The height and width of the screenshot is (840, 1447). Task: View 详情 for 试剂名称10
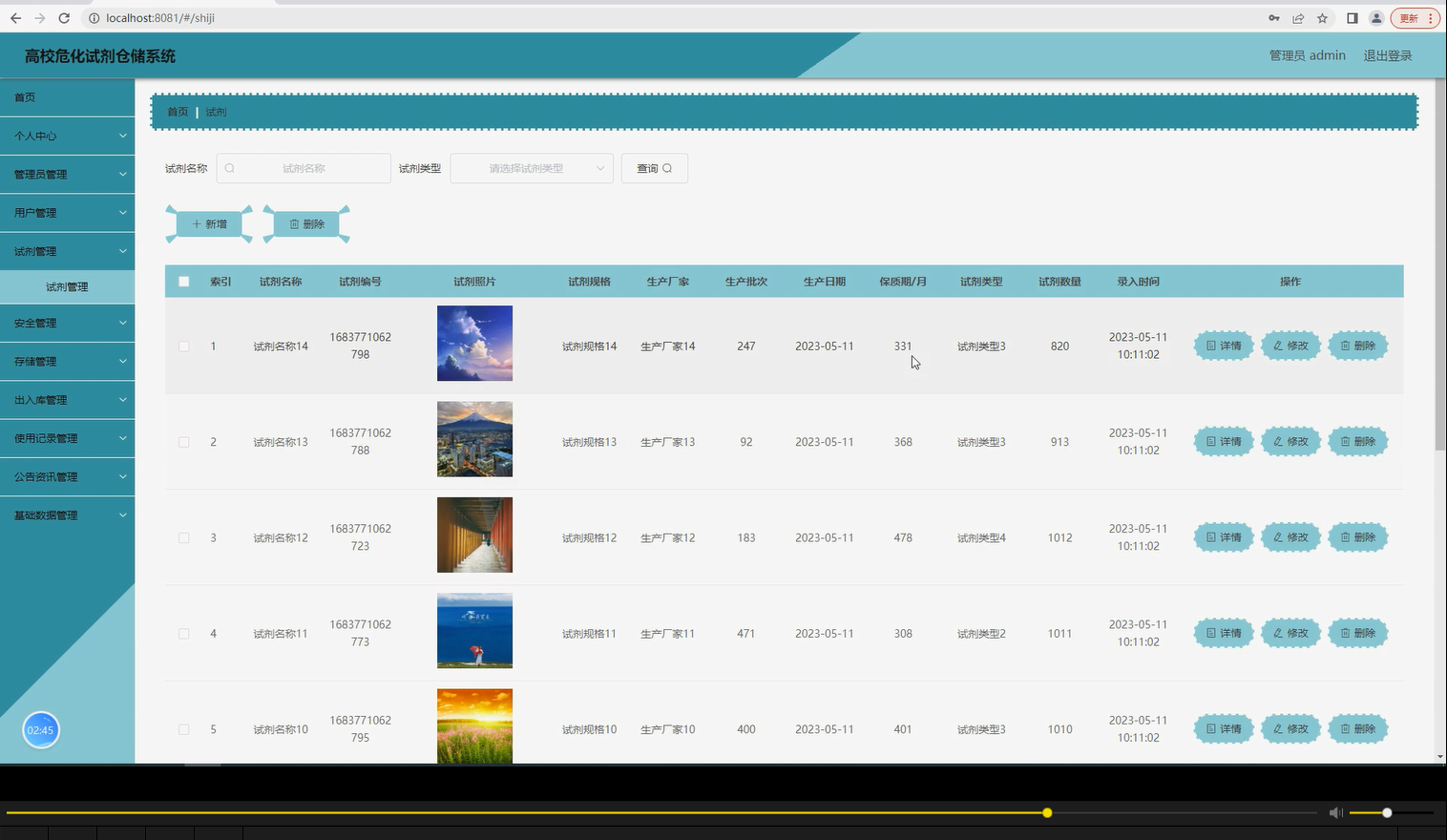pyautogui.click(x=1224, y=728)
